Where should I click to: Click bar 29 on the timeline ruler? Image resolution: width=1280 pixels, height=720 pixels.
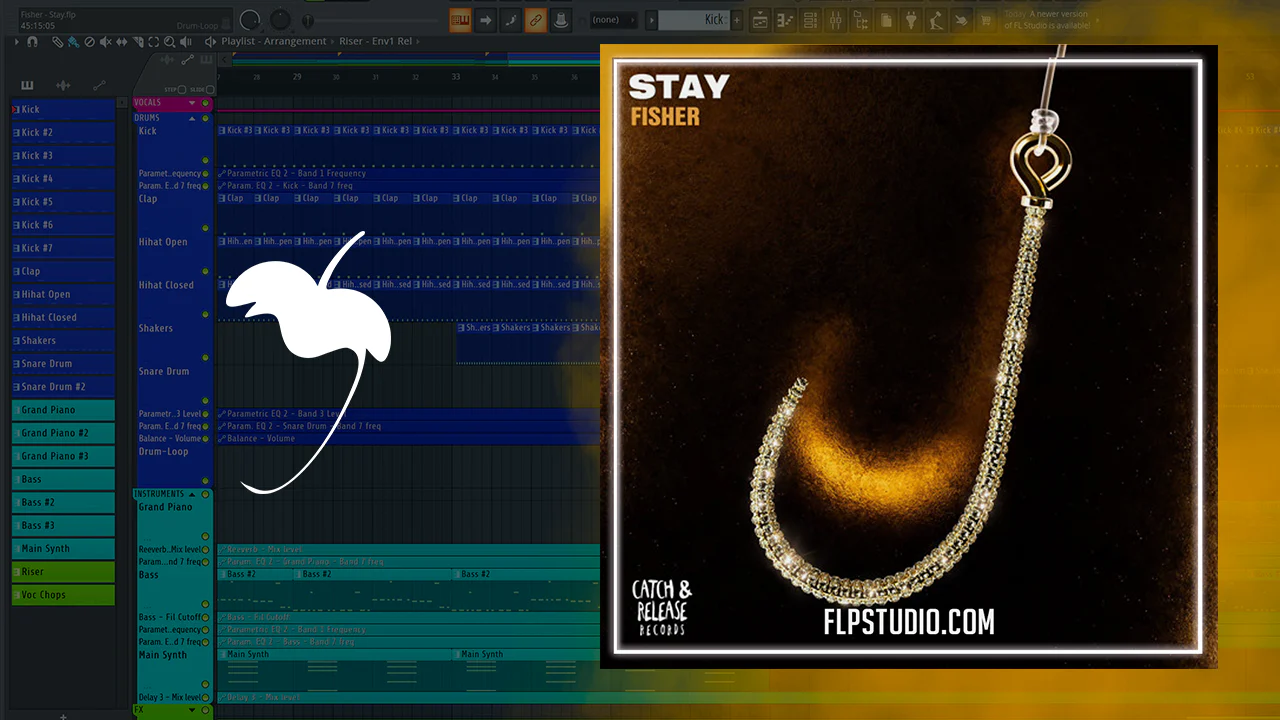point(297,77)
